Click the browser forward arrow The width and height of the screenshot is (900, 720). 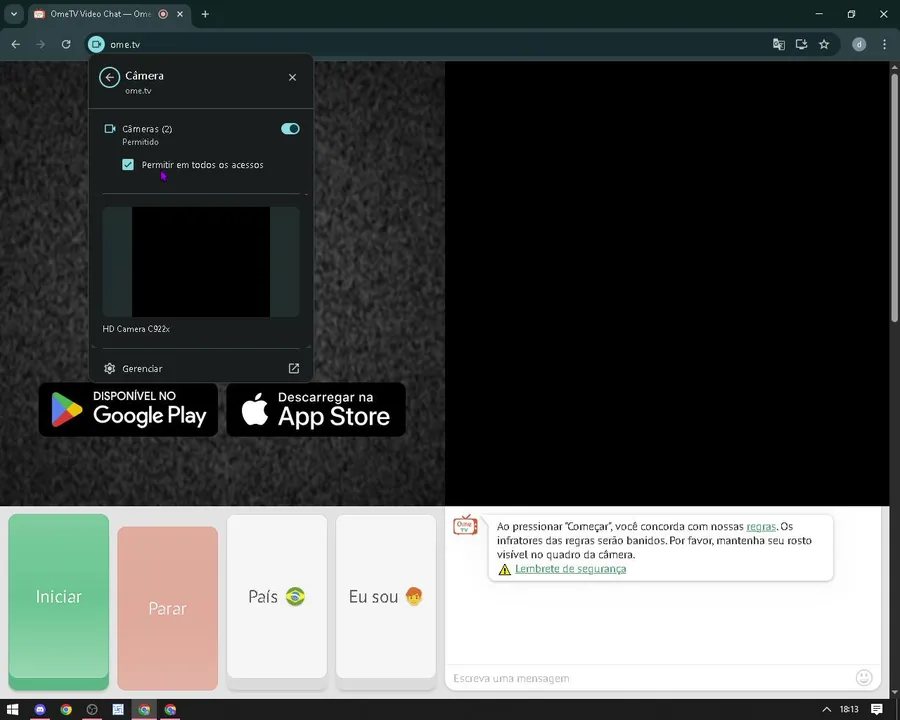point(40,44)
